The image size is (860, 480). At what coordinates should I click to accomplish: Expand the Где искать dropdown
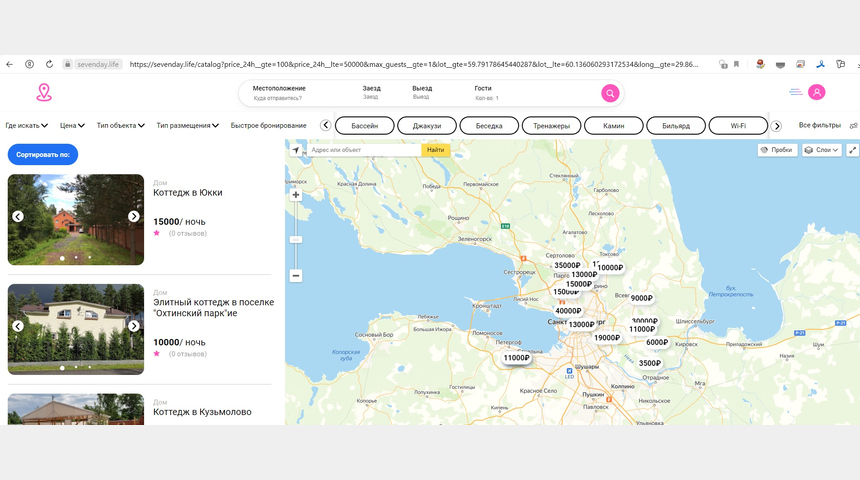tap(26, 126)
